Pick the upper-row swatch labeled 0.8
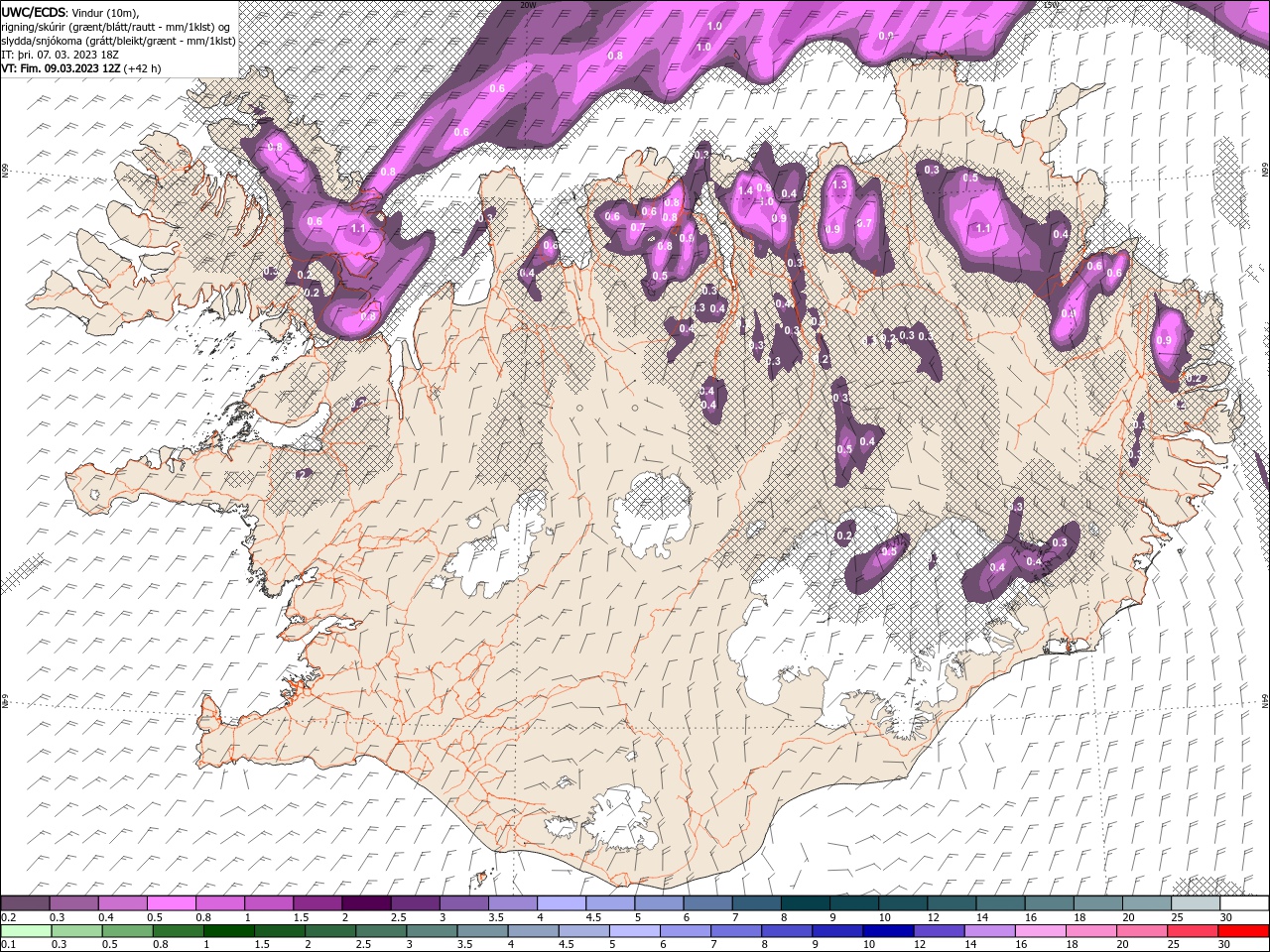Viewport: 1270px width, 952px height. pos(220,902)
